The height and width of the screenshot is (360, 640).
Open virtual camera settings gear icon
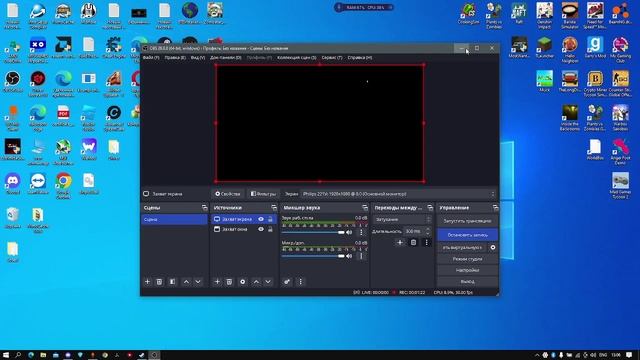[x=493, y=247]
